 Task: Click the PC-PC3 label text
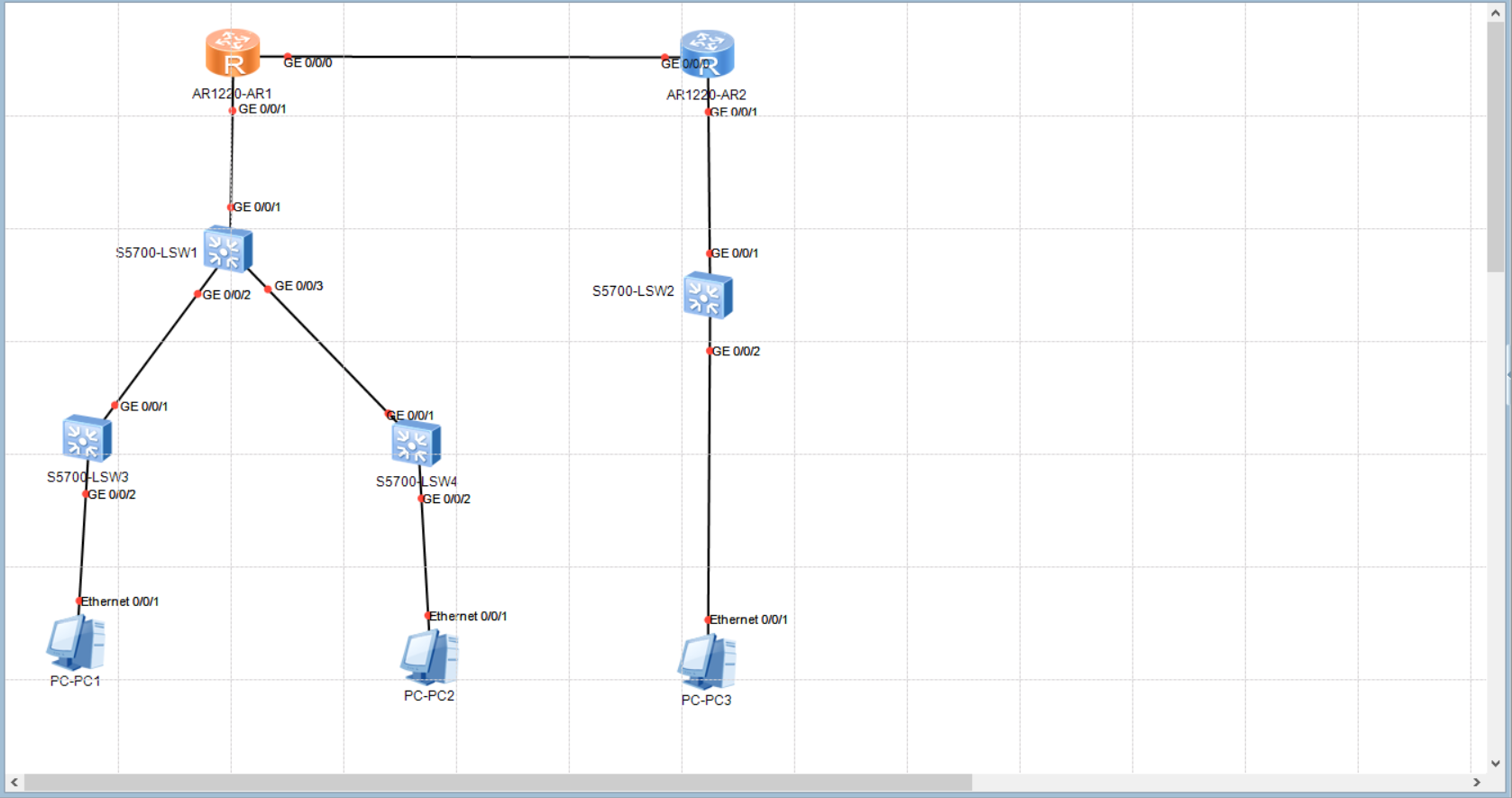point(706,700)
